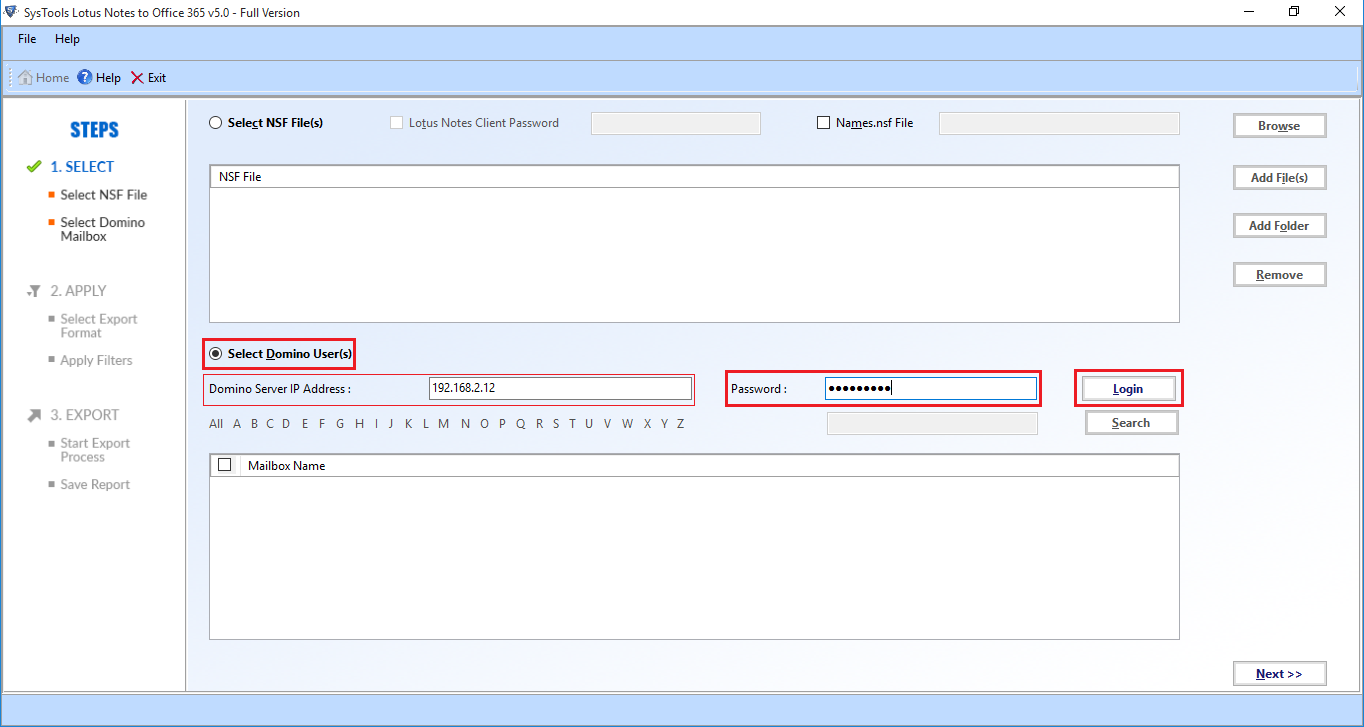Click the Browse button
This screenshot has height=727, width=1364.
pos(1279,126)
